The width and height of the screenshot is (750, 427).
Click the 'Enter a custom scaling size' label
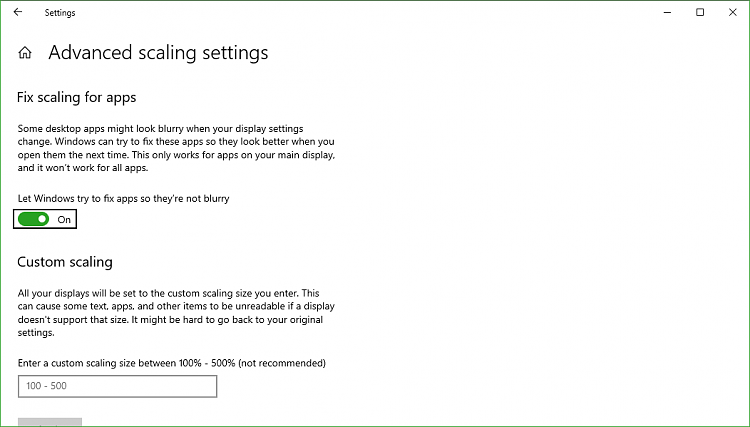coord(172,363)
